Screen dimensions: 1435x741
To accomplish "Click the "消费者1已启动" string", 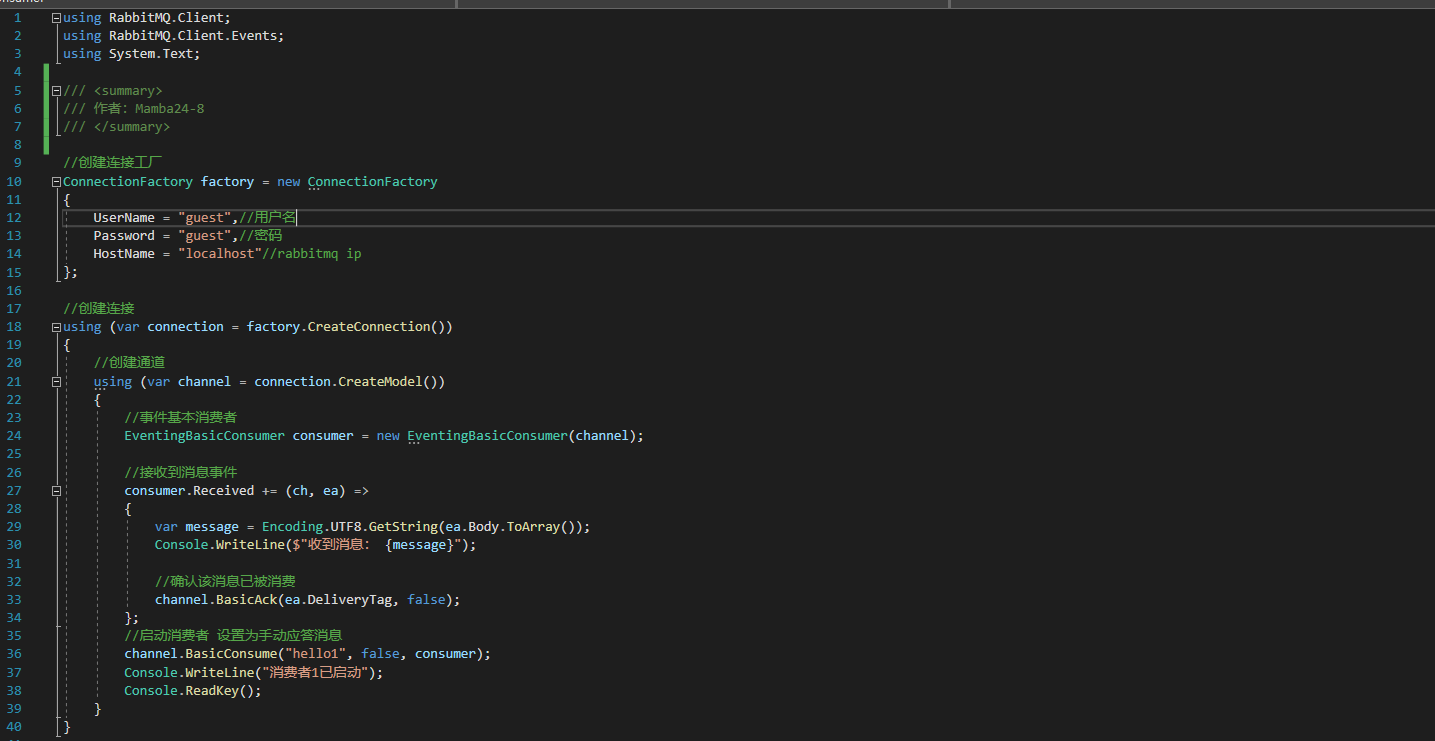I will 316,672.
